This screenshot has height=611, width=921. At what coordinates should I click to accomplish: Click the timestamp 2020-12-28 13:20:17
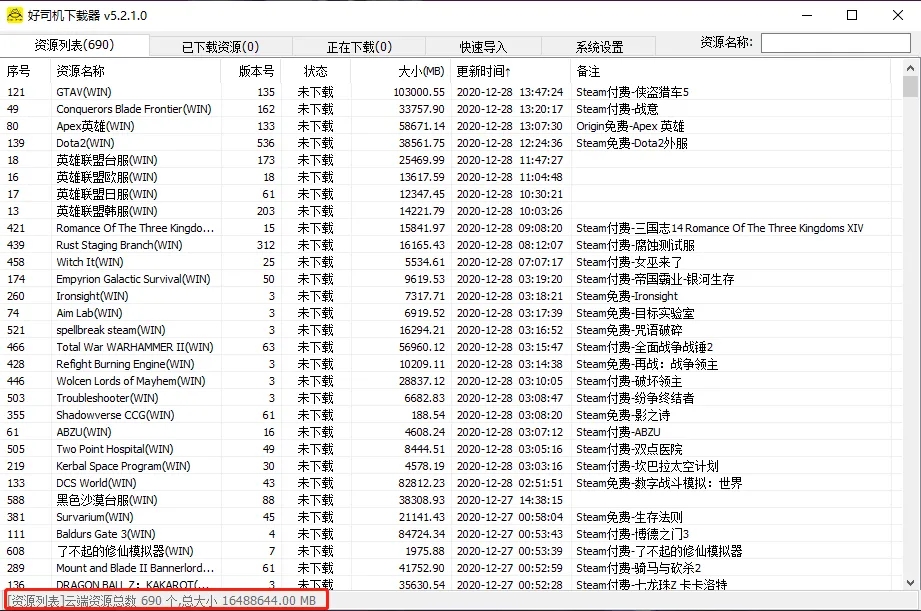tap(509, 109)
